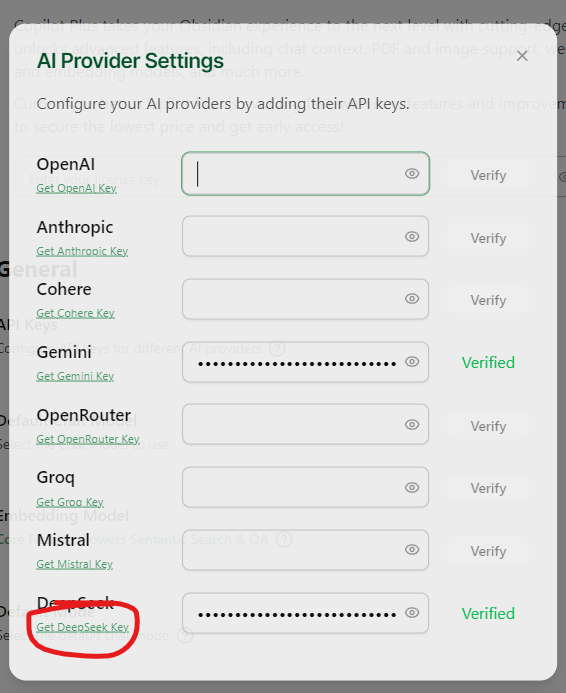
Task: Verify the OpenAI API key
Action: point(488,175)
